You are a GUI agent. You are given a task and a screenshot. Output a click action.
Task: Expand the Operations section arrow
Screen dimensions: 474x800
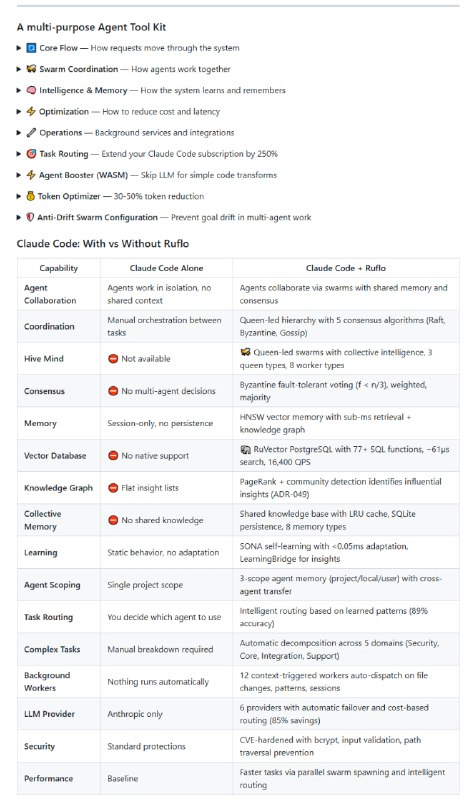pyautogui.click(x=19, y=133)
